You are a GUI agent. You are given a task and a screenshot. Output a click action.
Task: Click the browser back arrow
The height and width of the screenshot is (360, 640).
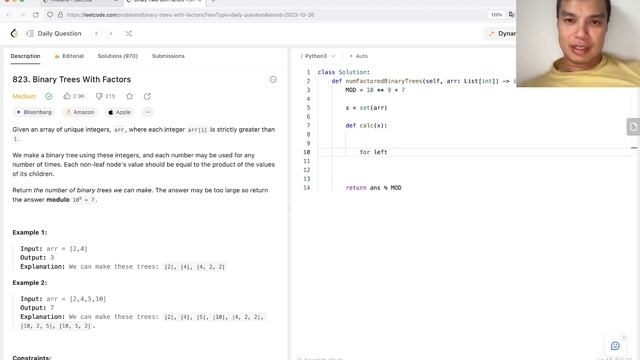[x=9, y=15]
